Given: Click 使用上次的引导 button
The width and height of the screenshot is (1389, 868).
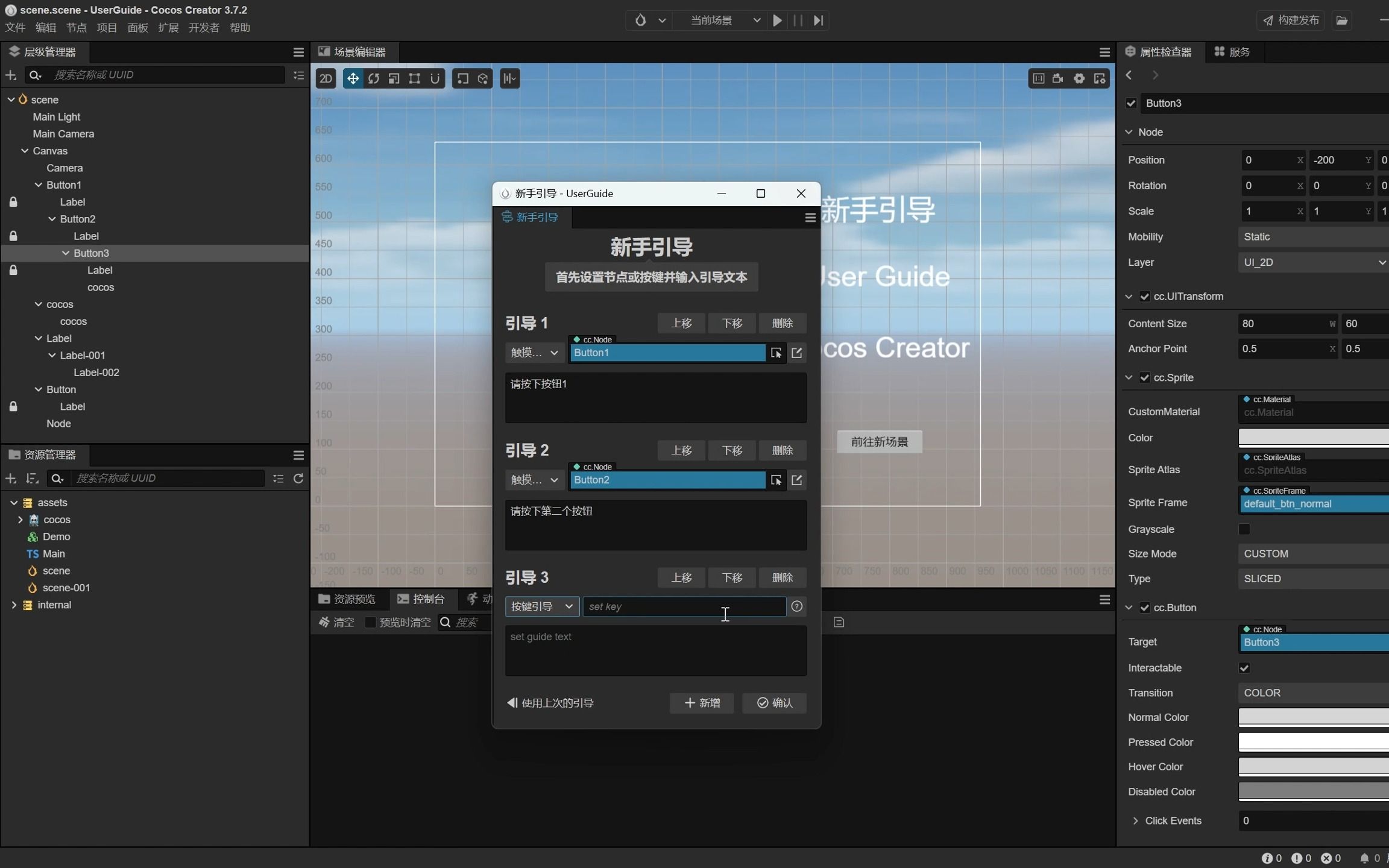Looking at the screenshot, I should pyautogui.click(x=550, y=703).
